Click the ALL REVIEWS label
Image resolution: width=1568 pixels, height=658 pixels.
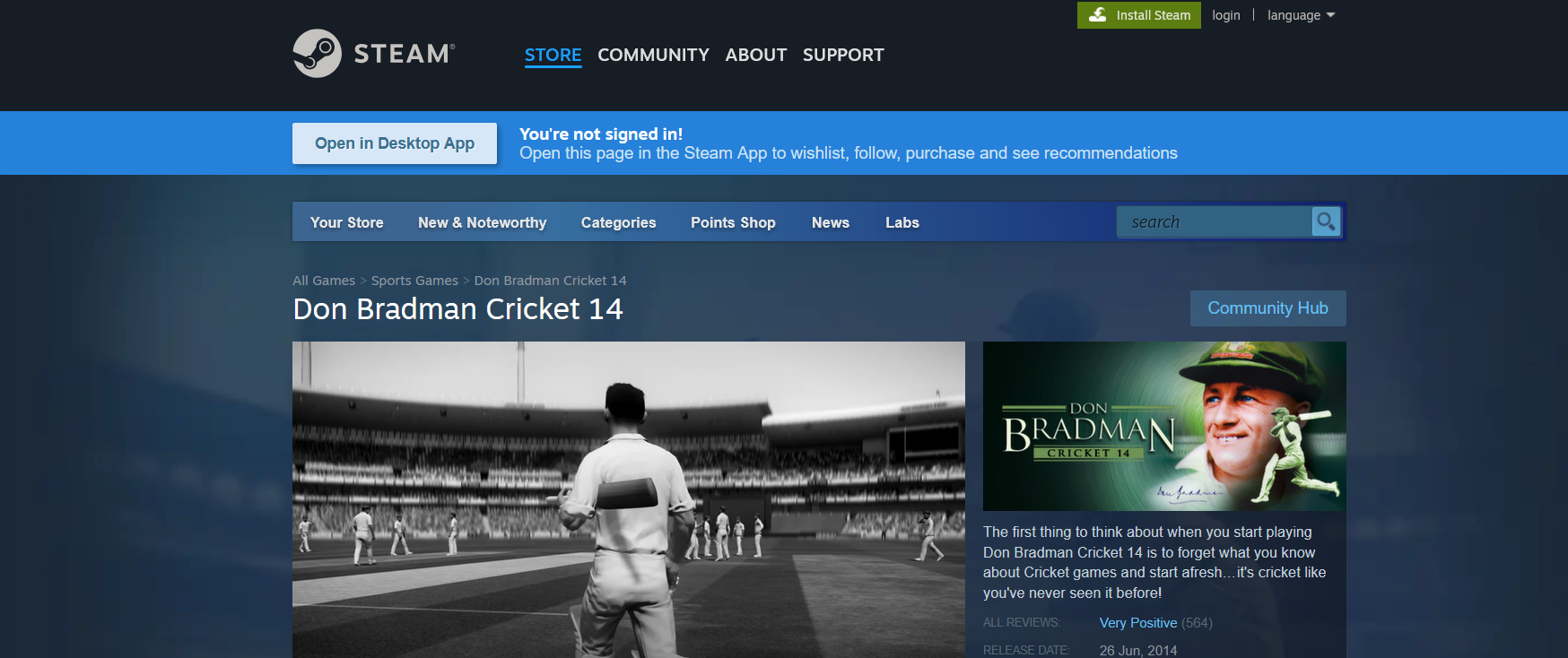pos(1021,623)
